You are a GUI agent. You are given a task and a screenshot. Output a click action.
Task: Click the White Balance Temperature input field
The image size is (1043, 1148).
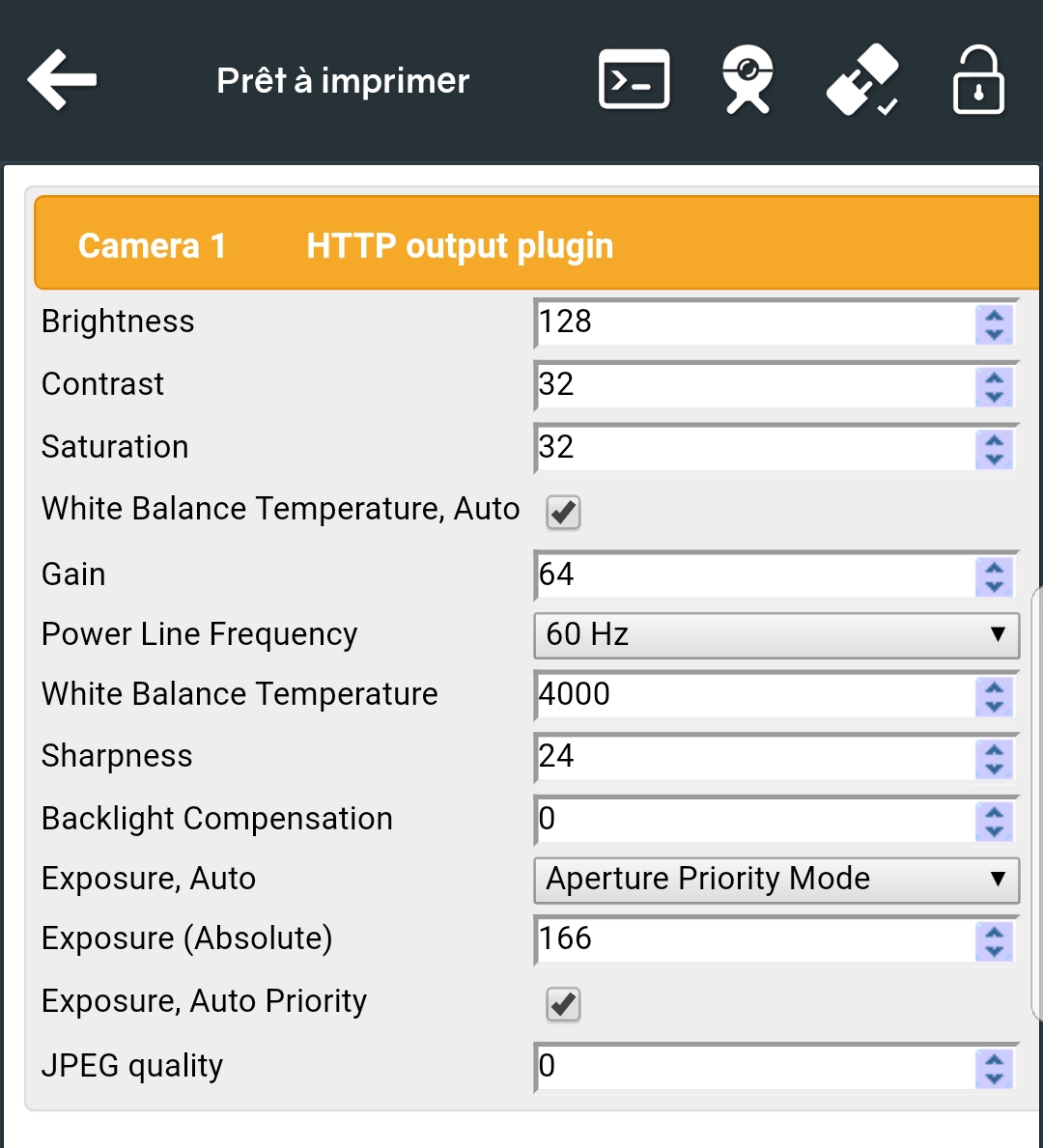pos(753,695)
